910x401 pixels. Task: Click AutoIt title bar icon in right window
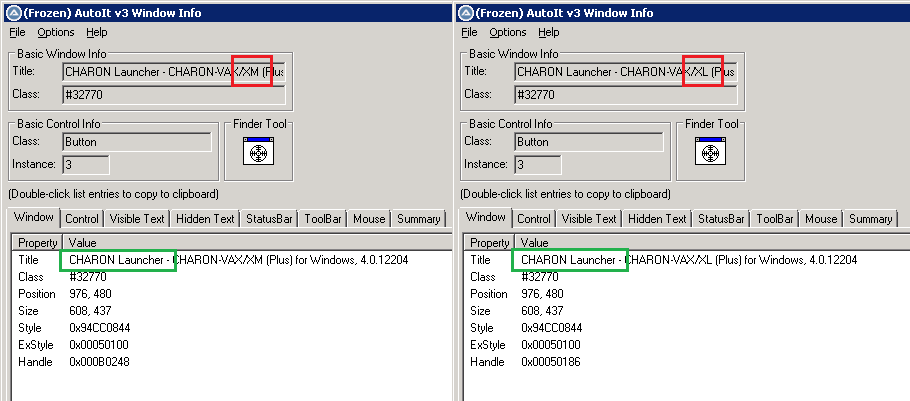pyautogui.click(x=464, y=12)
